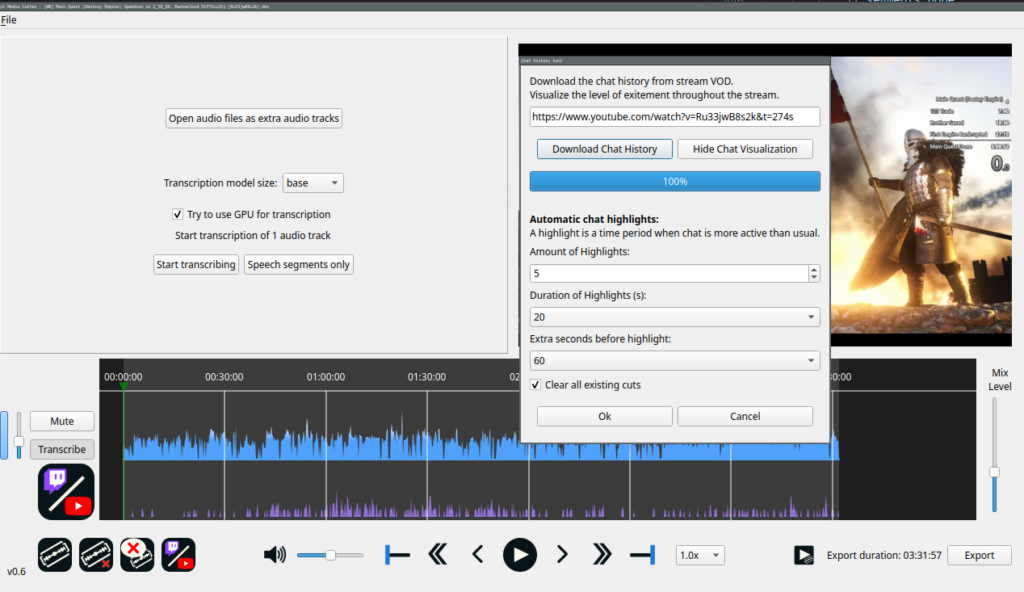Jump back with the double left chevron

[437, 555]
